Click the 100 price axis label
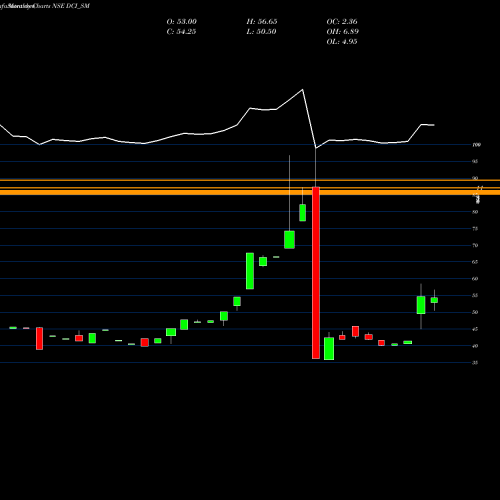Viewport: 500px width, 500px height. (x=476, y=145)
